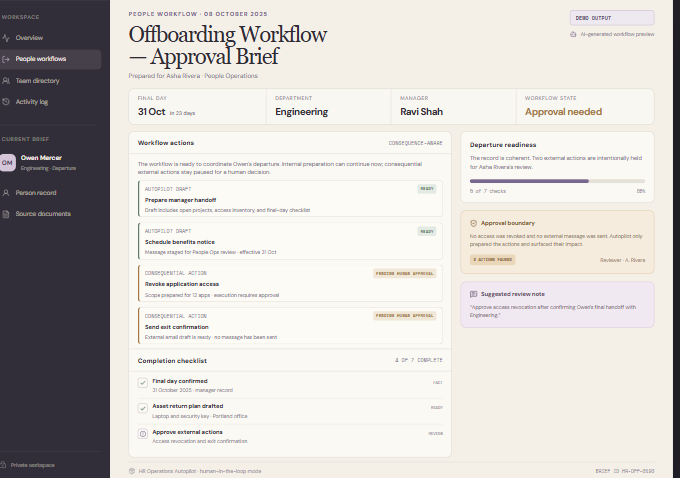Click the Reviewer A. Rivera text

tap(622, 260)
